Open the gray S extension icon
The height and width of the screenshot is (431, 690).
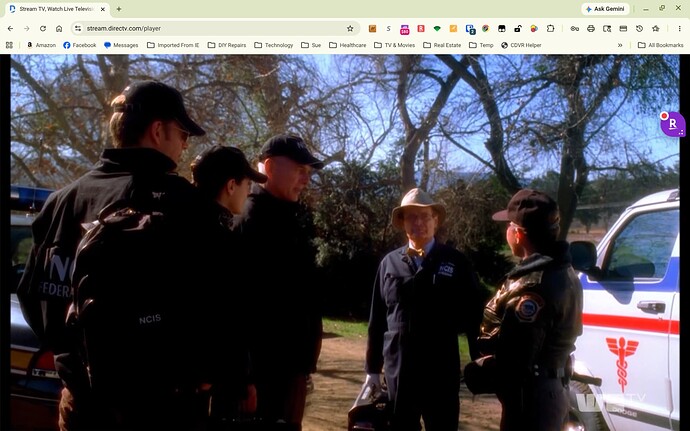[388, 29]
